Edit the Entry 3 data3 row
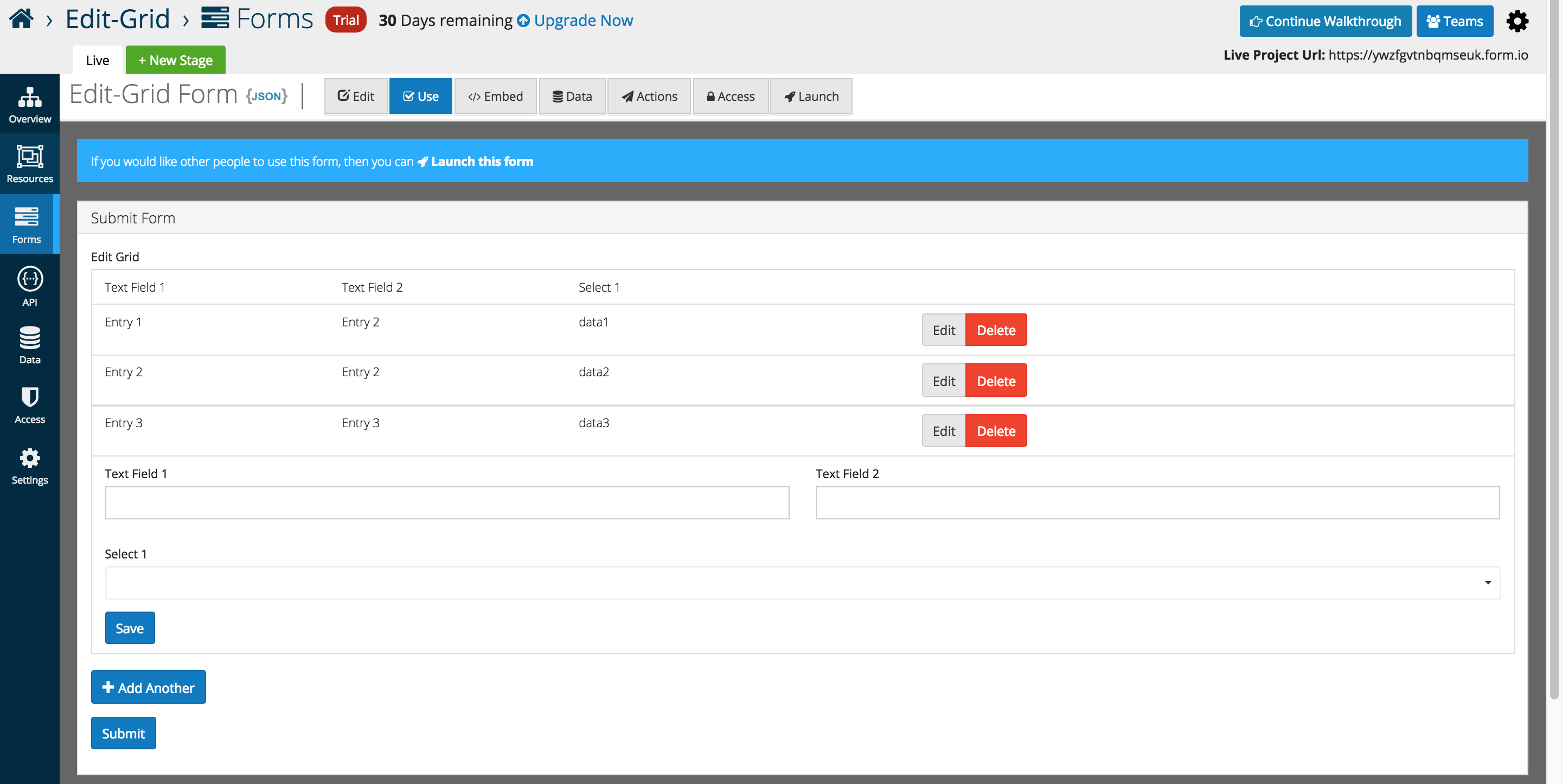Screen dimensions: 1562x784 [x=944, y=430]
